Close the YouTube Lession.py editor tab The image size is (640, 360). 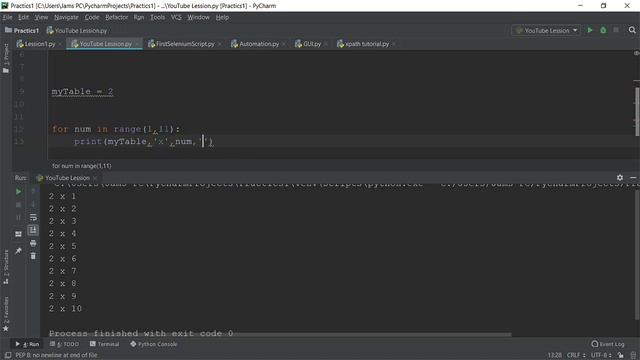(x=137, y=44)
